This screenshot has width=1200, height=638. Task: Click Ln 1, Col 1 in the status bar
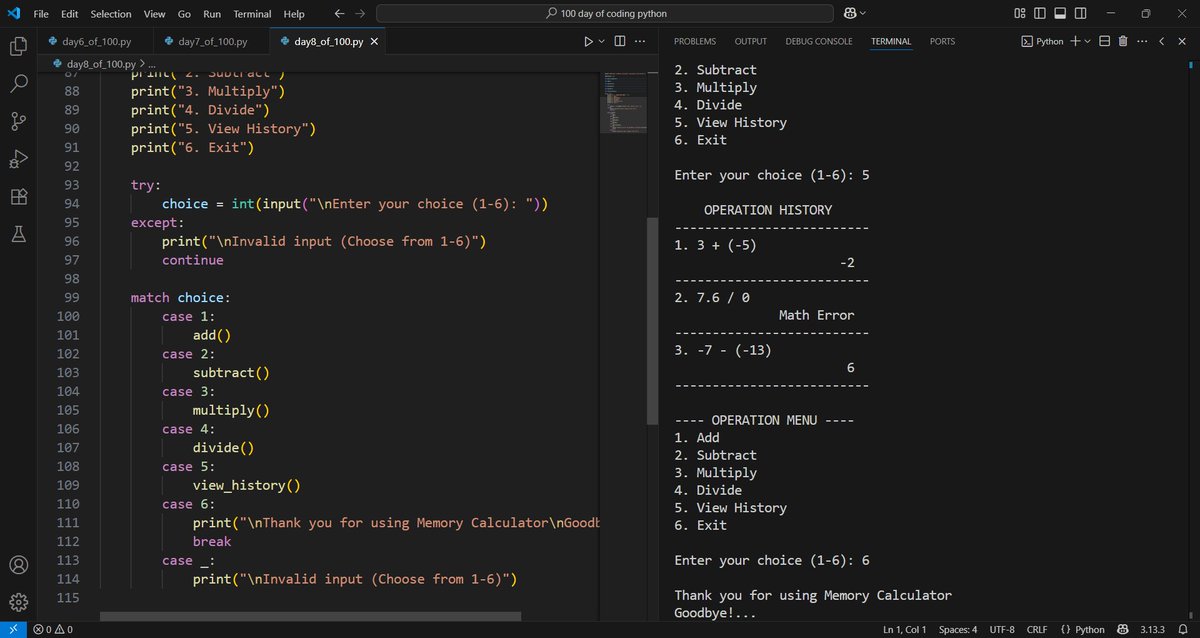(905, 630)
